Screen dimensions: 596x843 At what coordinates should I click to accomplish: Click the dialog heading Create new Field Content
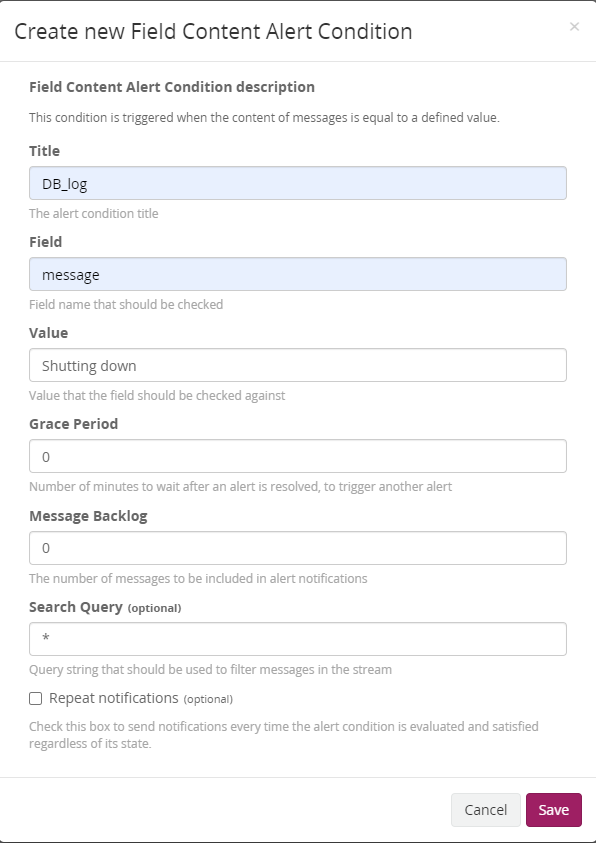213,31
